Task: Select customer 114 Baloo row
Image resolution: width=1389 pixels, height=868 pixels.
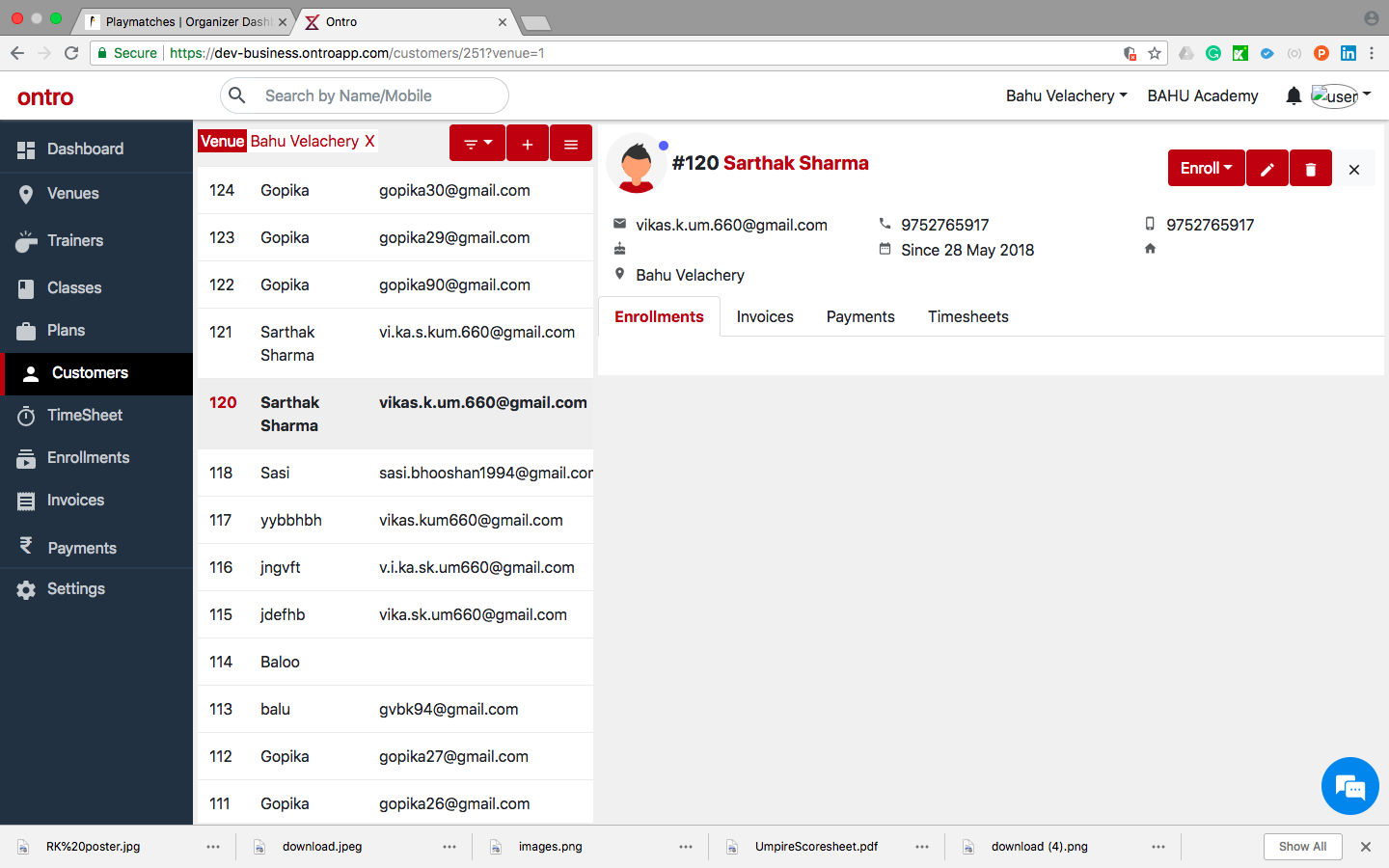Action: click(395, 662)
